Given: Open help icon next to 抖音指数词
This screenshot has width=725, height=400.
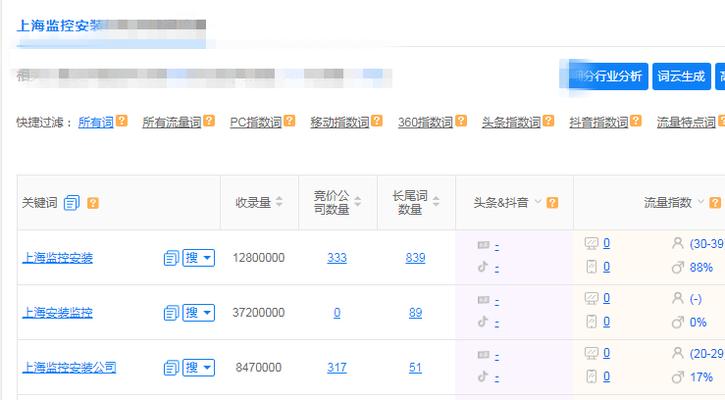Looking at the screenshot, I should coord(636,121).
